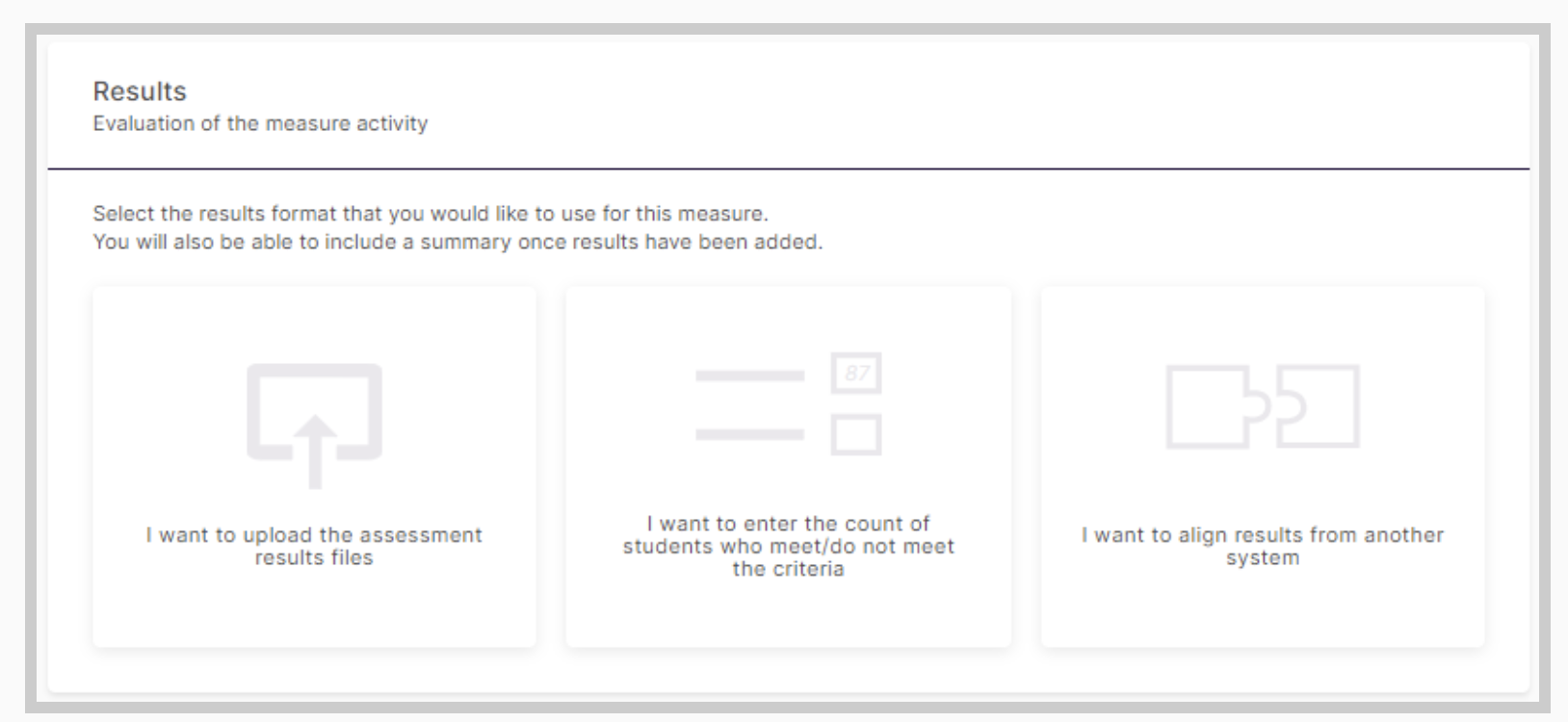Click the upload arrow tray icon
This screenshot has height=722, width=1568.
[x=314, y=425]
